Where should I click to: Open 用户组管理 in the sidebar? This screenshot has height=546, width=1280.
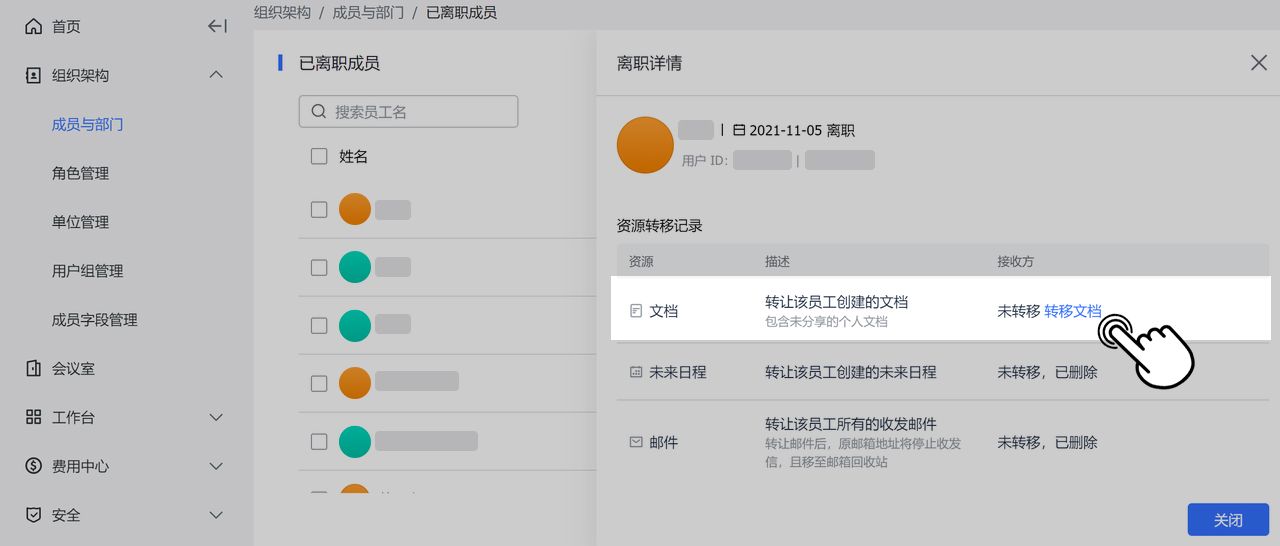coord(87,271)
